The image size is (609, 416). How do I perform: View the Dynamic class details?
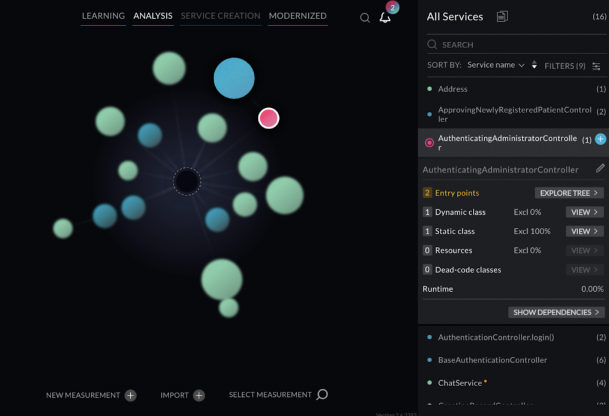584,212
